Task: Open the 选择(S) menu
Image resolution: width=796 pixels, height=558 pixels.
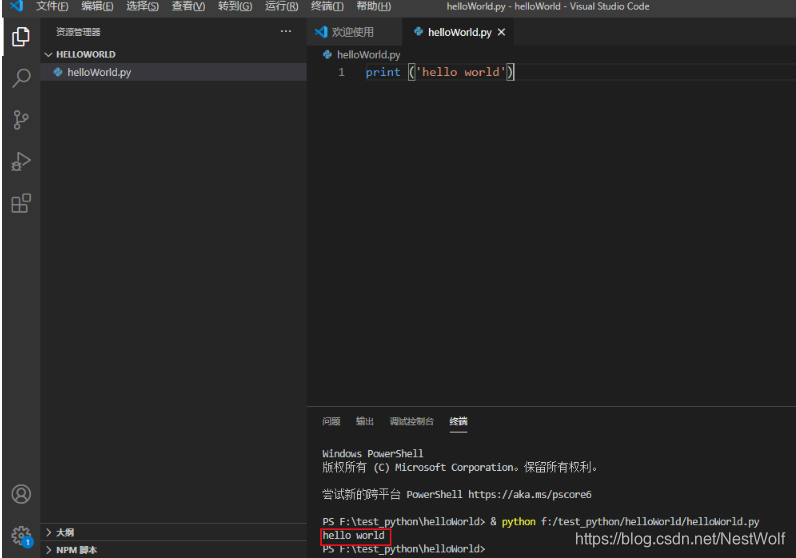Action: [x=143, y=6]
